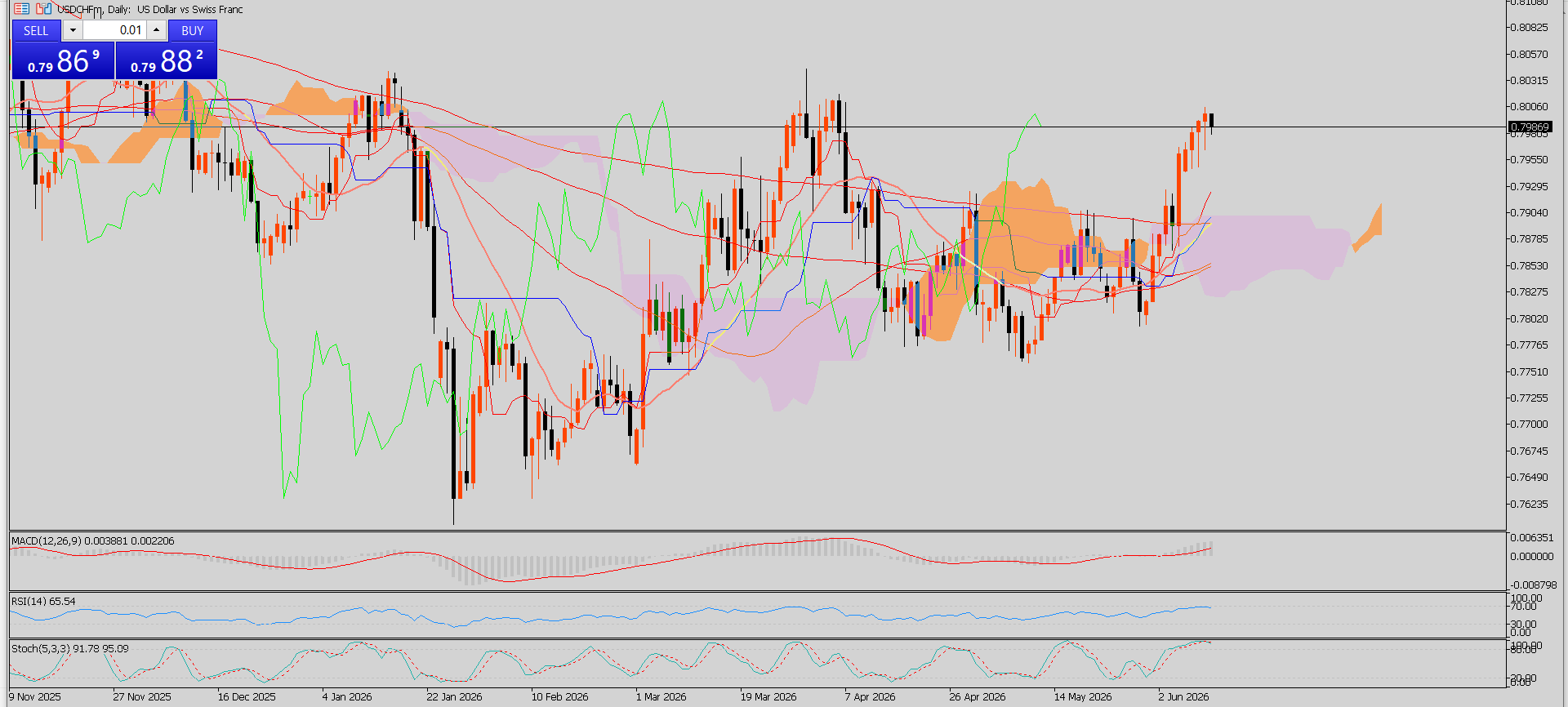The image size is (1568, 707).
Task: Click the BUY button
Action: [x=193, y=30]
